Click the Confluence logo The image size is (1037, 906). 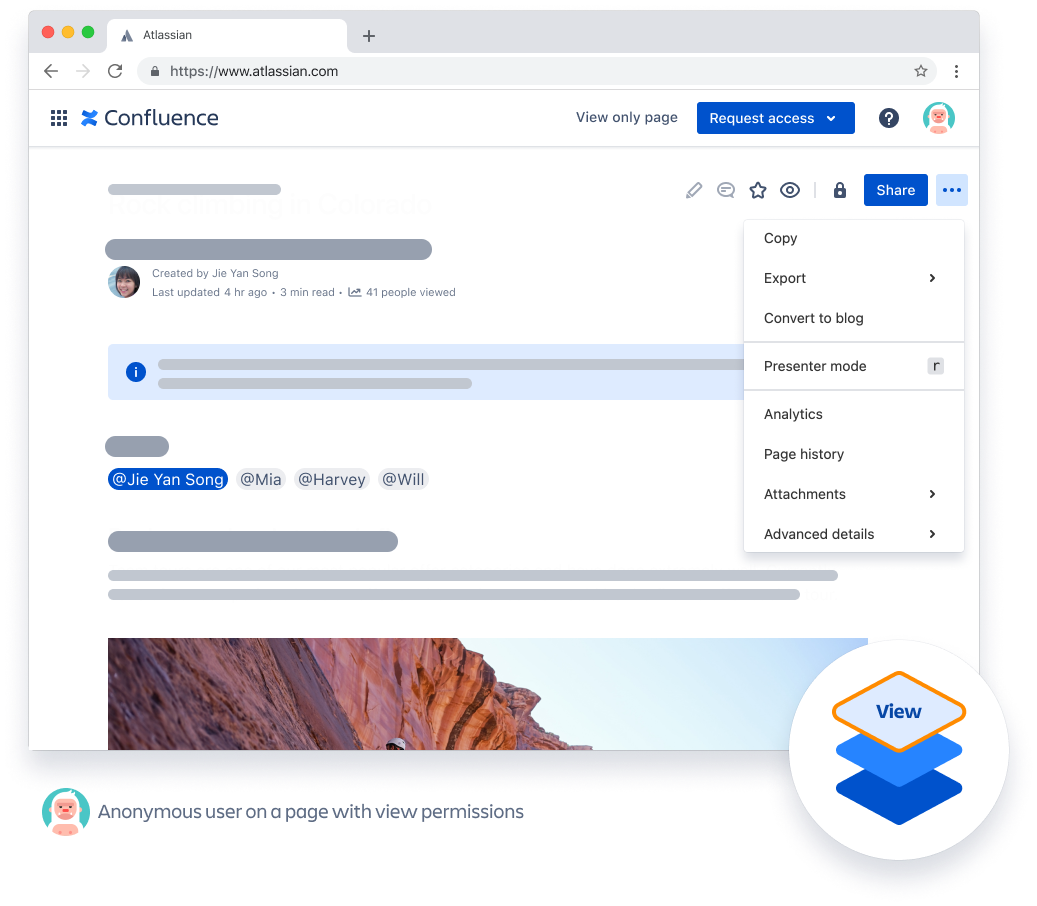(150, 118)
